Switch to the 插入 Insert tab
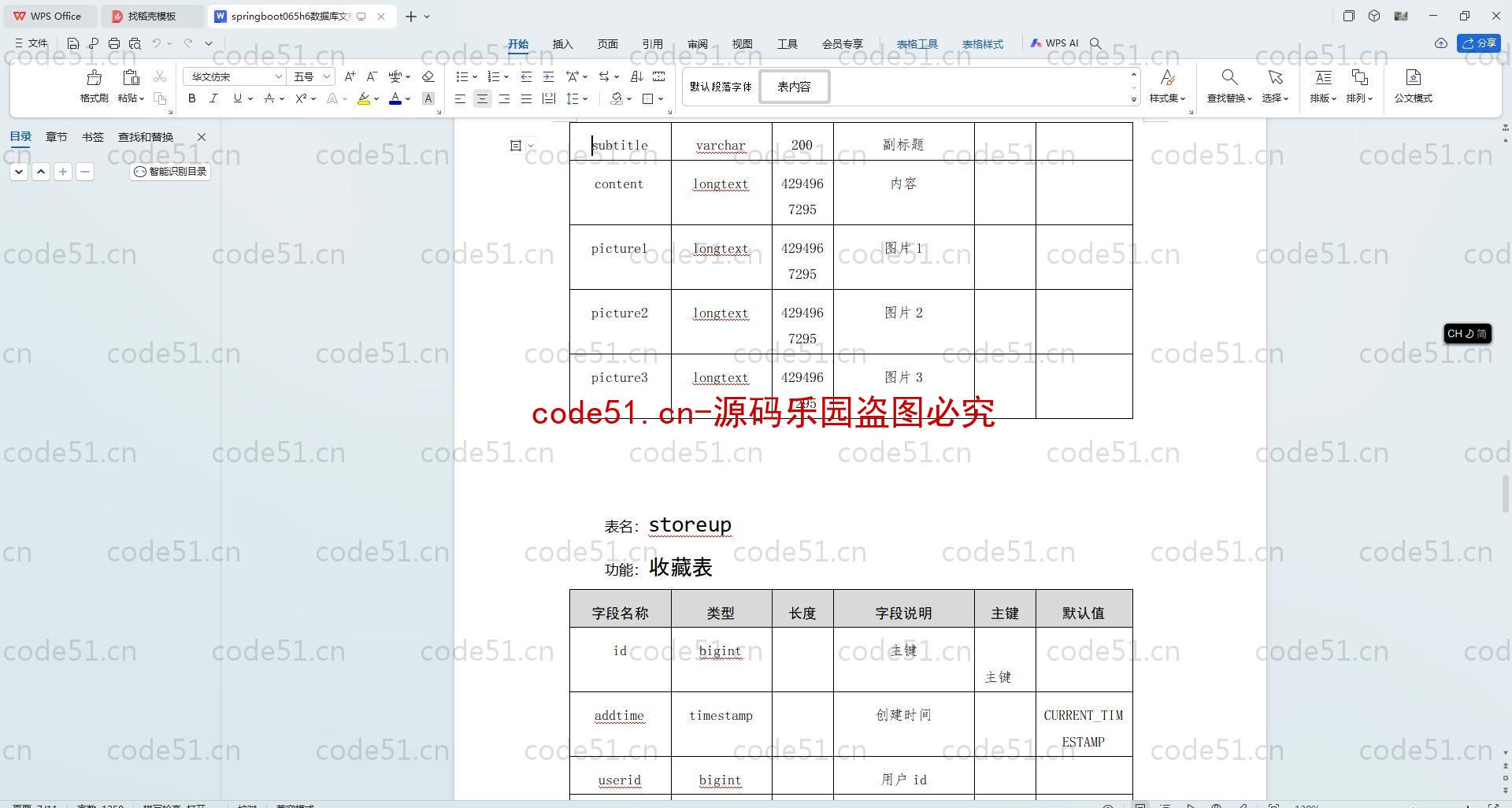 click(562, 44)
